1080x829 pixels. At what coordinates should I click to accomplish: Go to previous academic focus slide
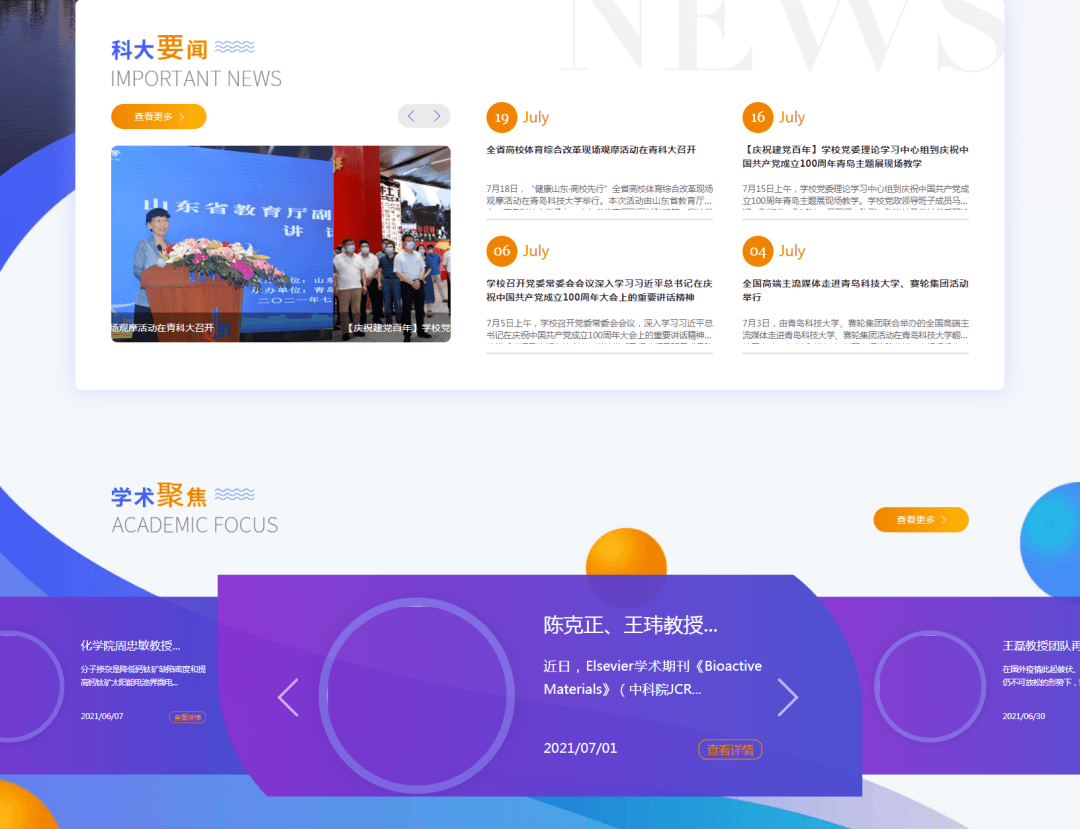click(x=288, y=697)
